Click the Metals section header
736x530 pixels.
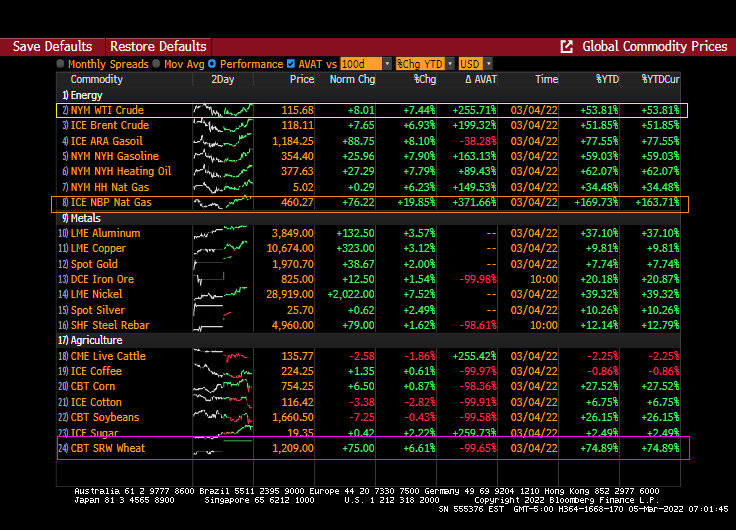click(x=85, y=218)
